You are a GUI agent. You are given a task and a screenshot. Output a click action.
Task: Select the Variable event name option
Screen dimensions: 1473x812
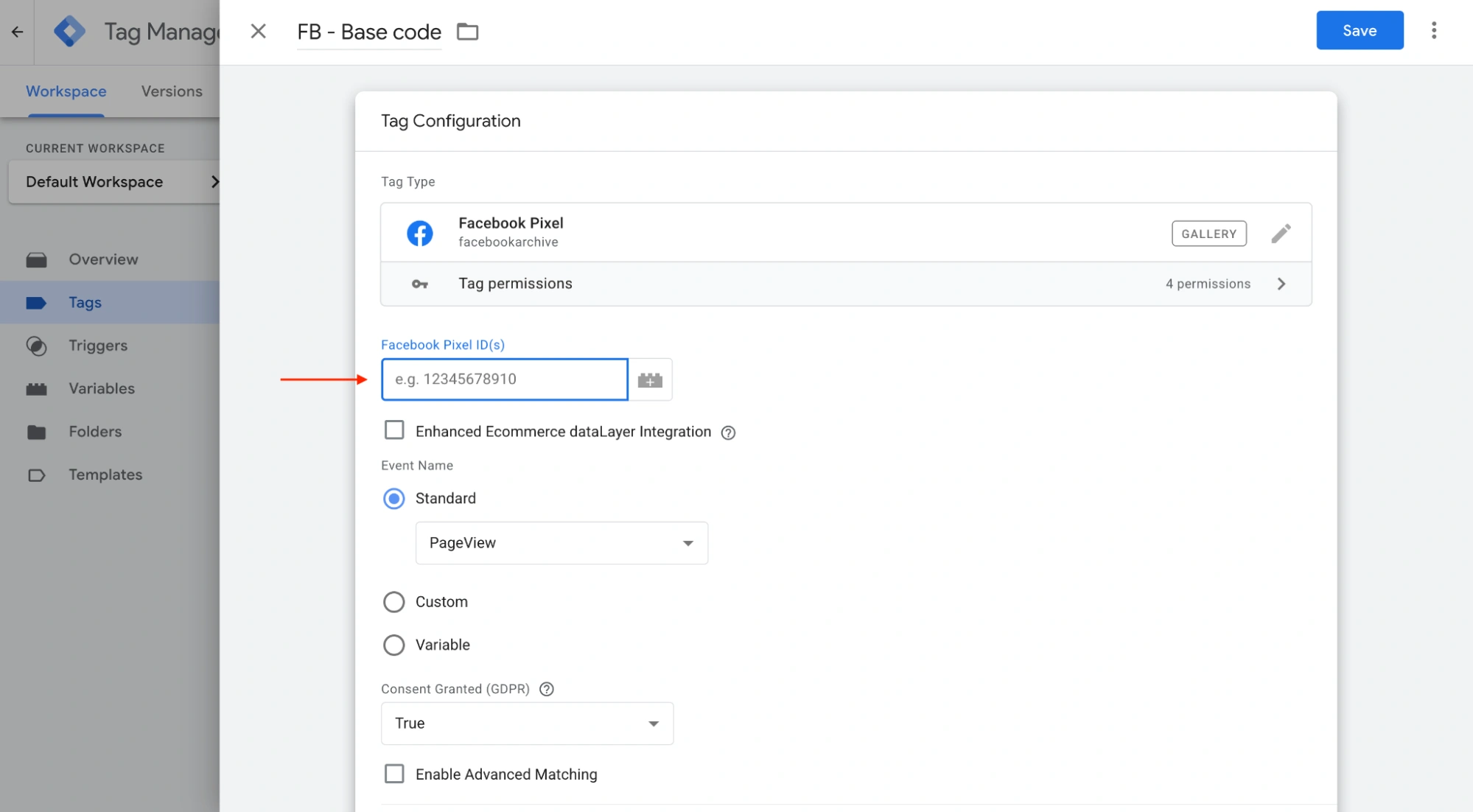click(394, 645)
